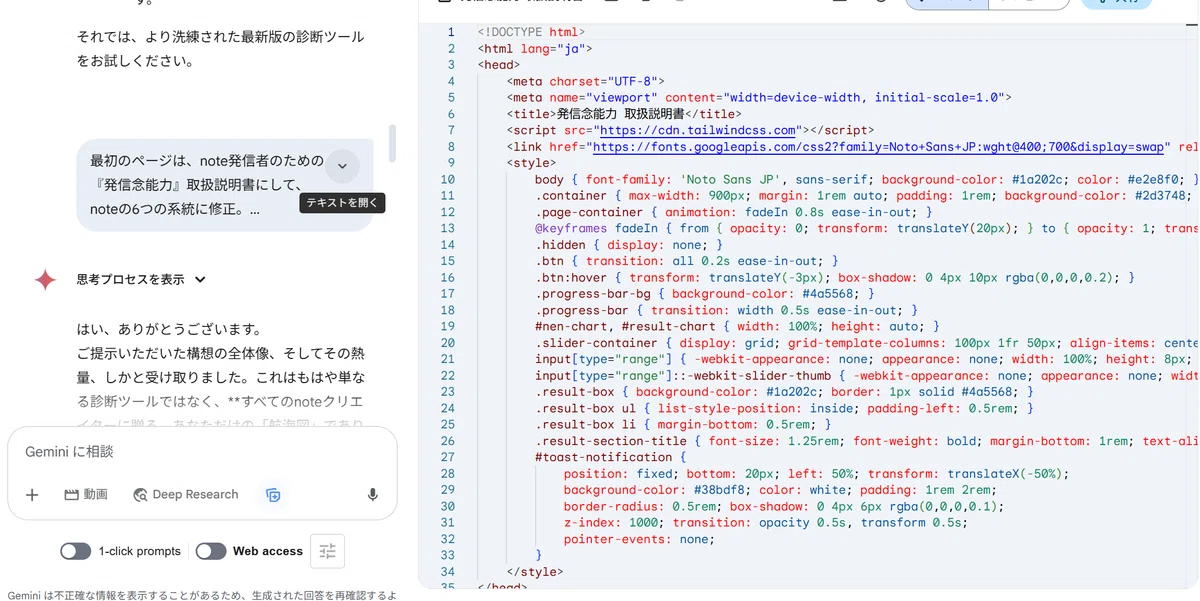Toggle the highlighted Canvas tool icon
Image resolution: width=1200 pixels, height=601 pixels.
(273, 495)
